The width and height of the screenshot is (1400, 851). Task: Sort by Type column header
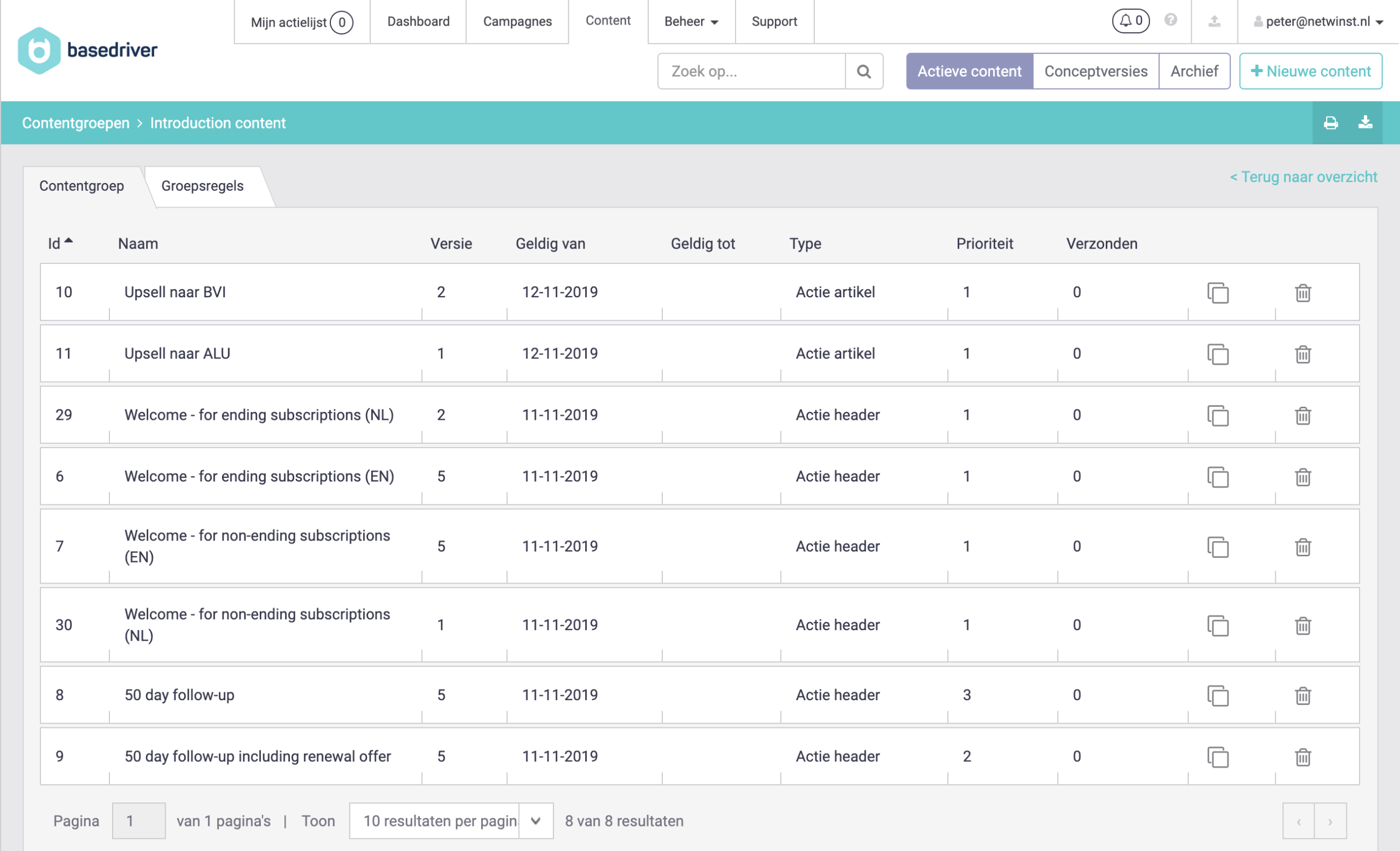pos(805,244)
